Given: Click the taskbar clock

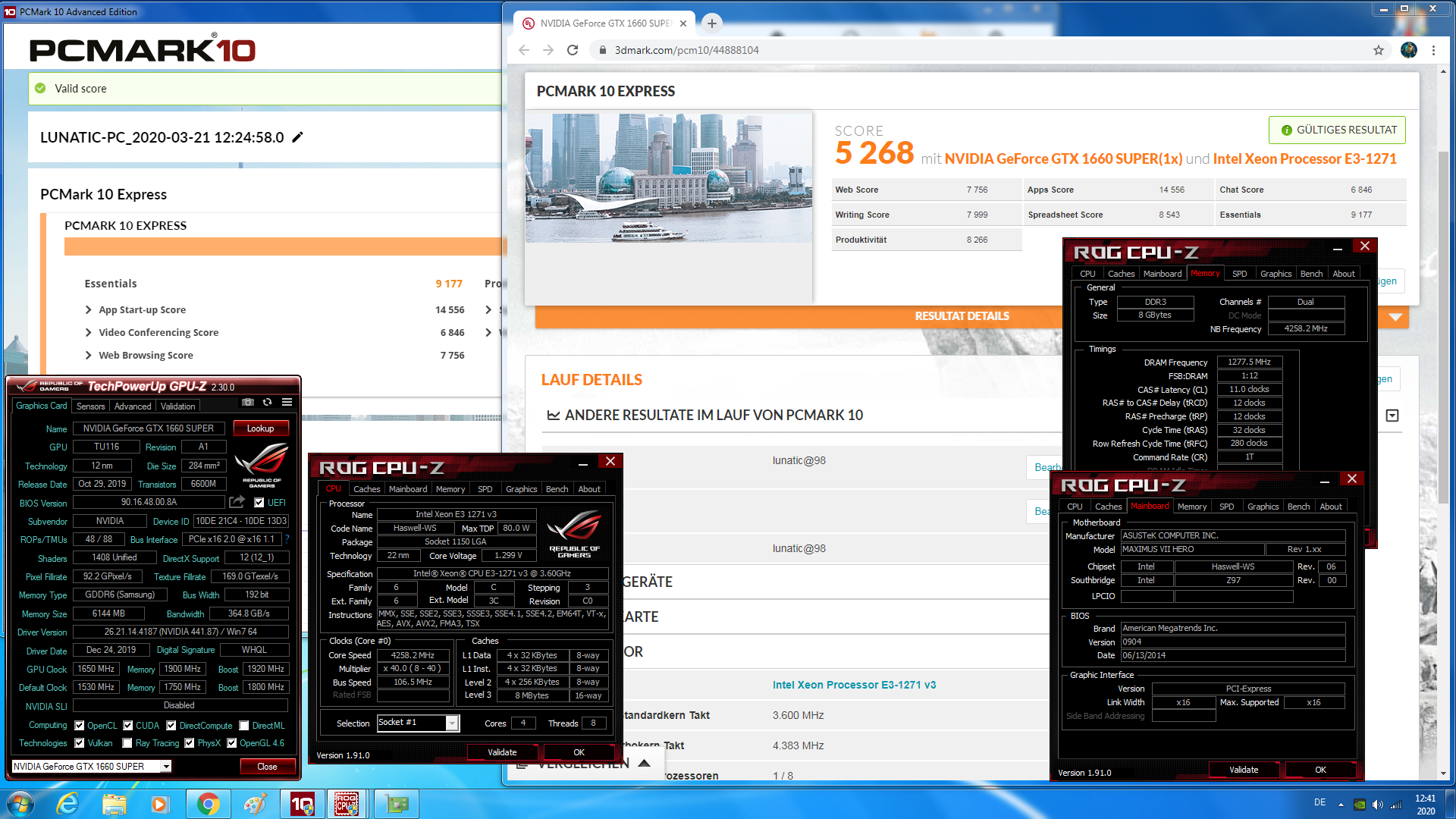Looking at the screenshot, I should (x=1425, y=805).
